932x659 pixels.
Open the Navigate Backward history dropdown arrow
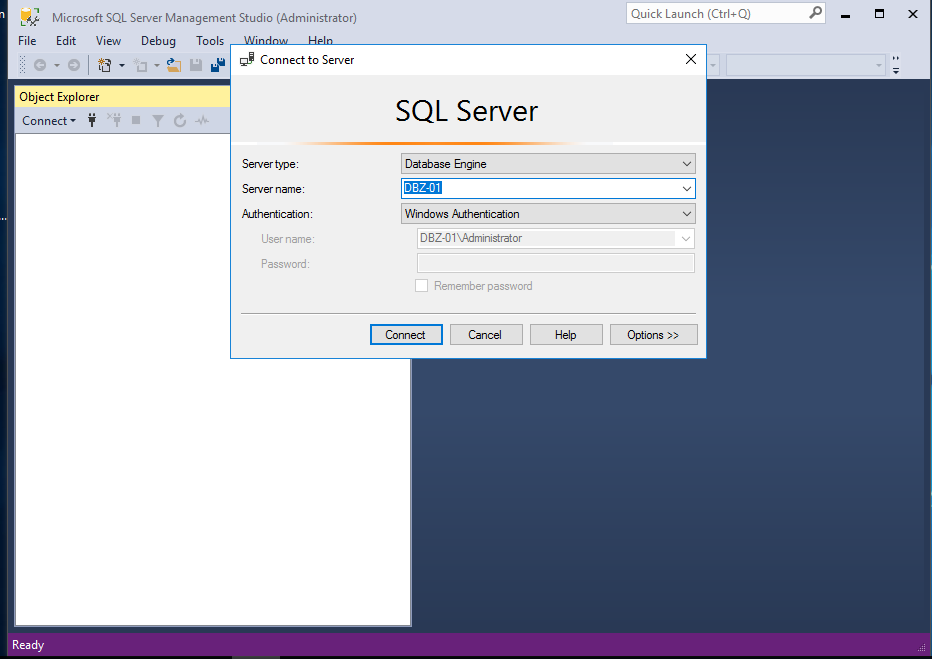point(57,65)
